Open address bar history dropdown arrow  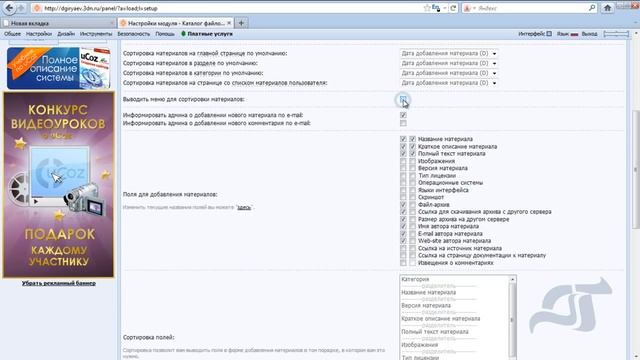[x=444, y=8]
